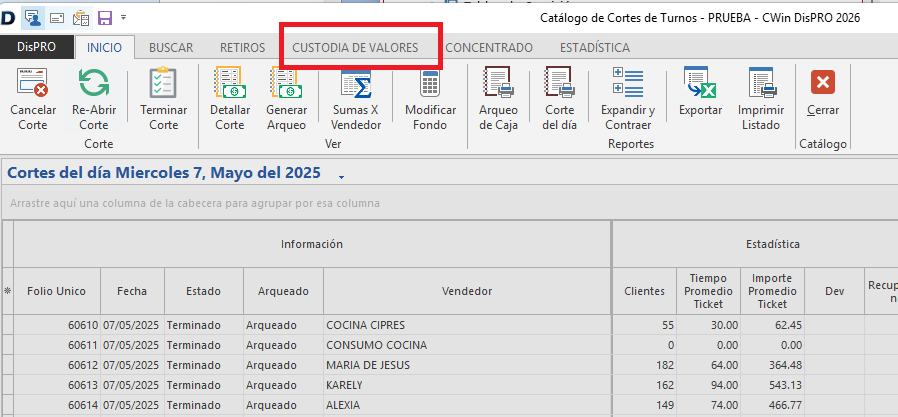Select folio 60613 cell
The image size is (898, 417).
[57, 385]
